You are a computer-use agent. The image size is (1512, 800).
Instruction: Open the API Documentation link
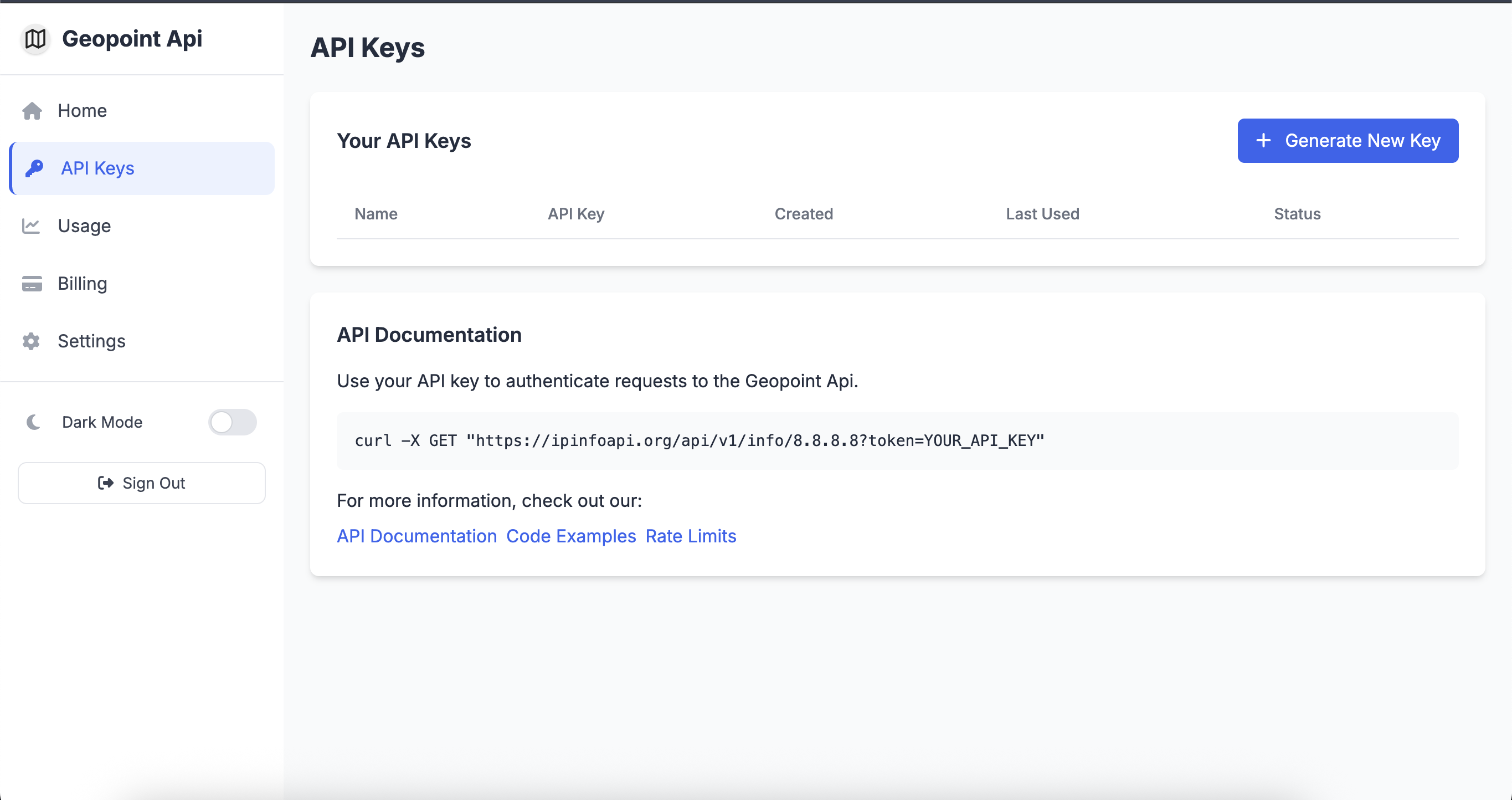pos(416,536)
